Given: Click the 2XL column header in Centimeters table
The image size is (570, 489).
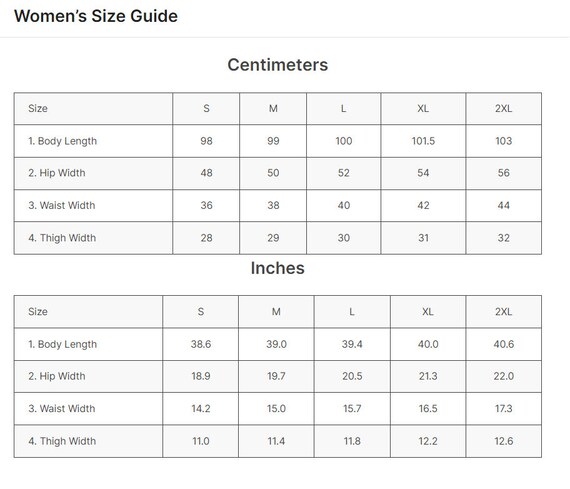Looking at the screenshot, I should point(503,109).
